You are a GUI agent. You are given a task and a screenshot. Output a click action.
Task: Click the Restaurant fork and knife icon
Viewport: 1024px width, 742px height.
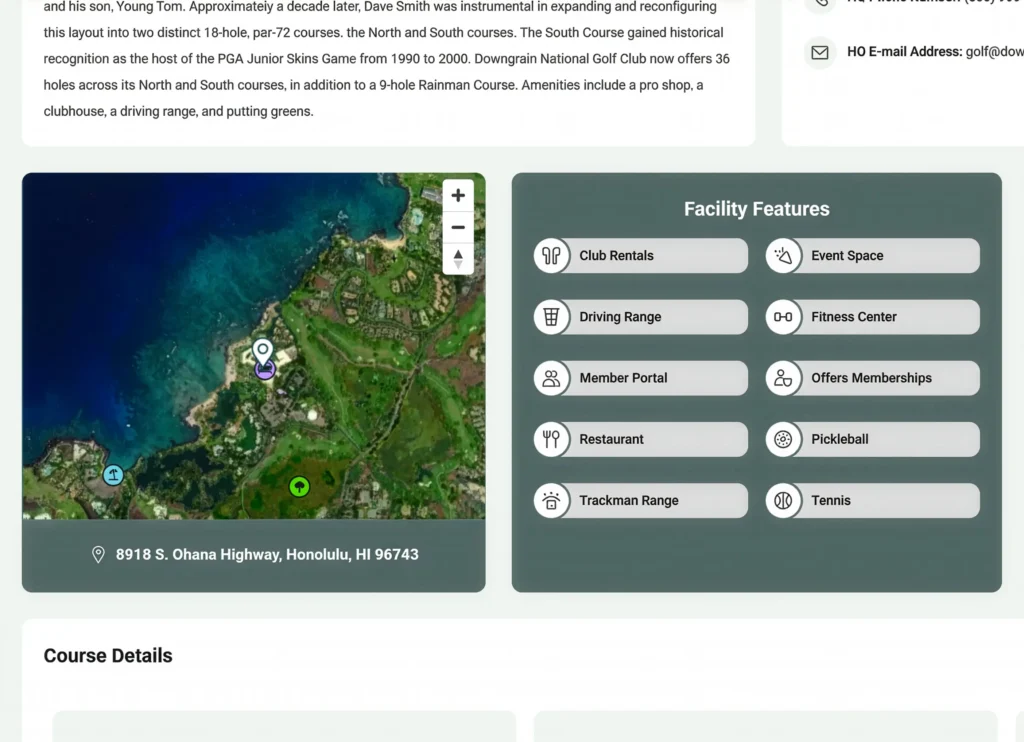pyautogui.click(x=551, y=439)
